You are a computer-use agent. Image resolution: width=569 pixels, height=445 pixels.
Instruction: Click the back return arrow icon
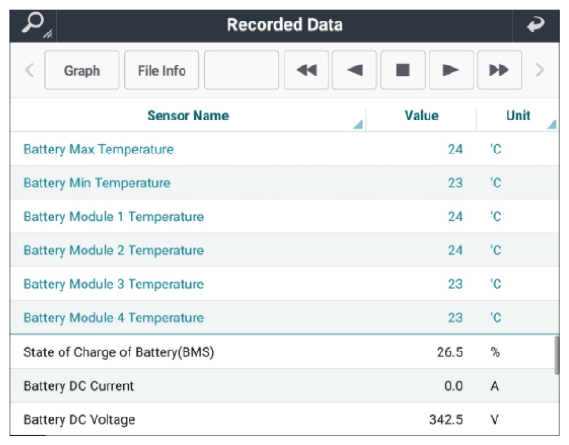pos(535,25)
